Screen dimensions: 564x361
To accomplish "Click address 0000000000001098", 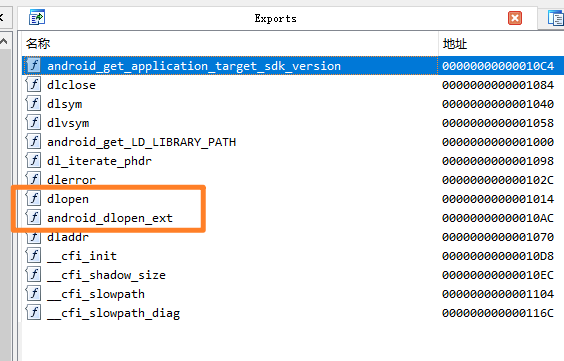I will coord(498,161).
